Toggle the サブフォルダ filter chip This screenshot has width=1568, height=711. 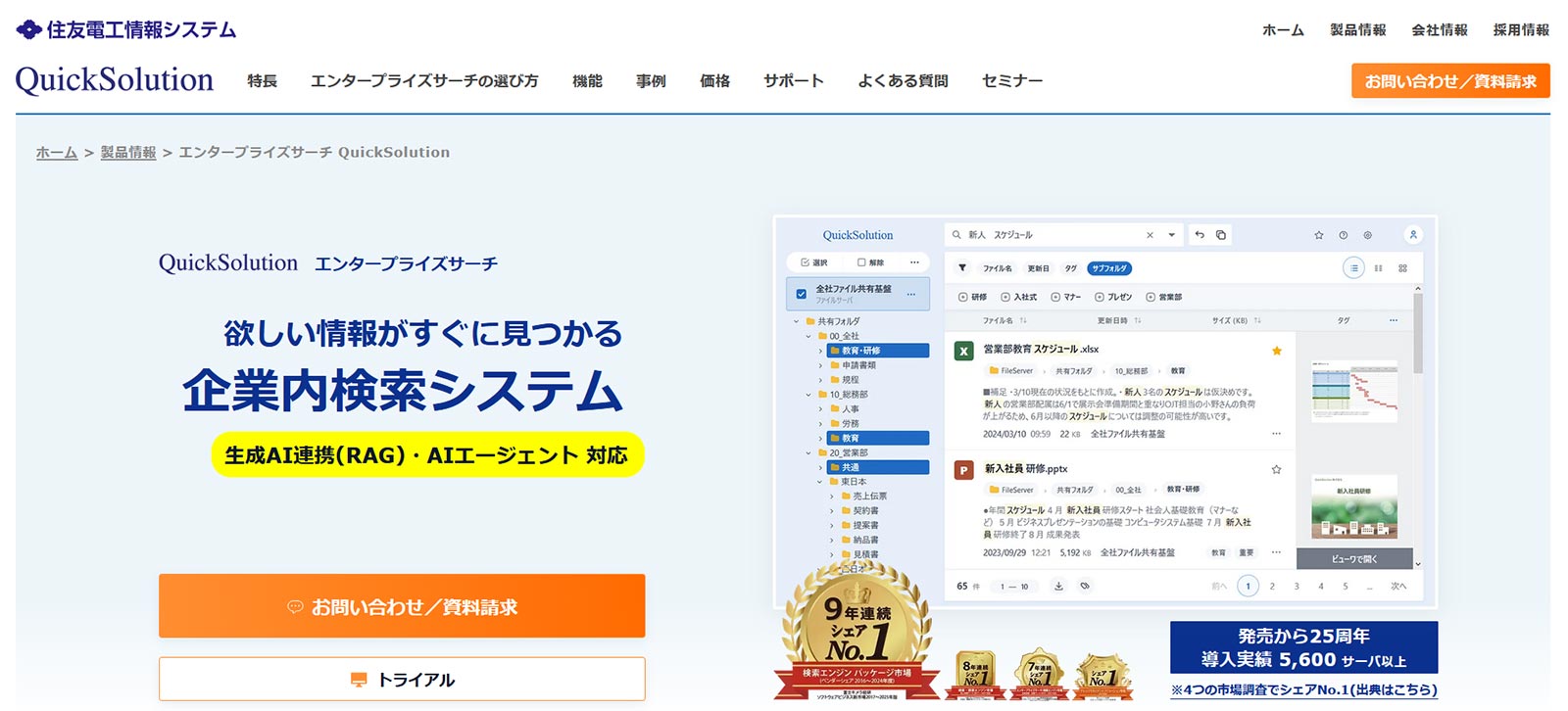1109,268
